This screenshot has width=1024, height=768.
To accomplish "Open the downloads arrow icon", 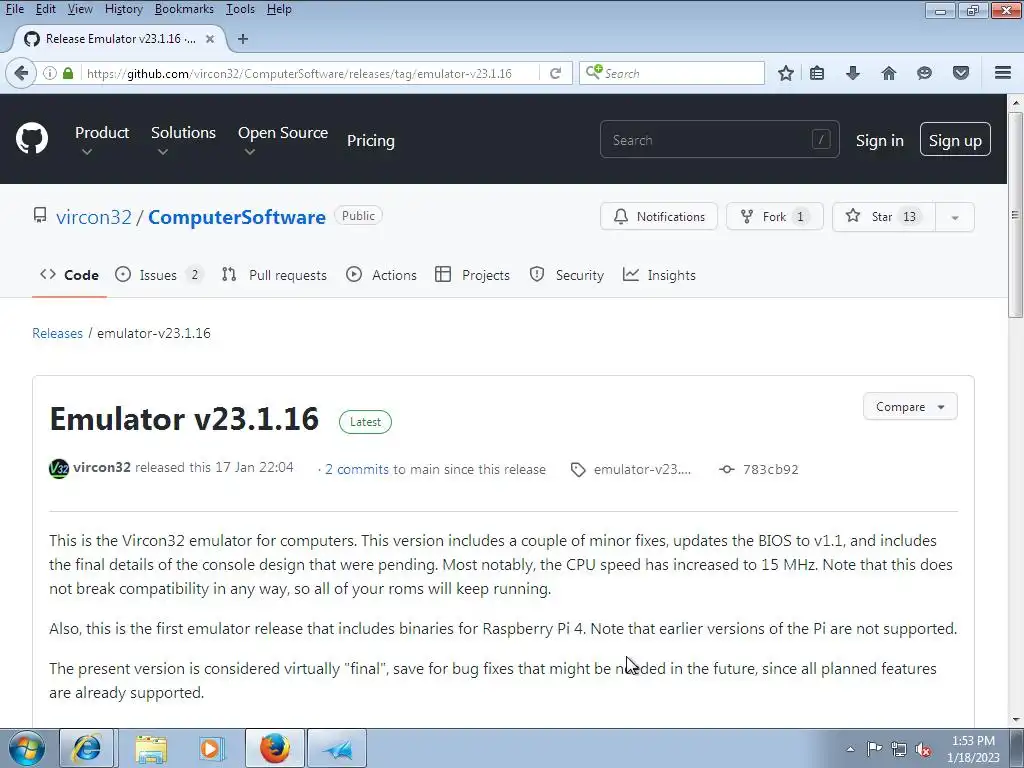I will (x=852, y=73).
